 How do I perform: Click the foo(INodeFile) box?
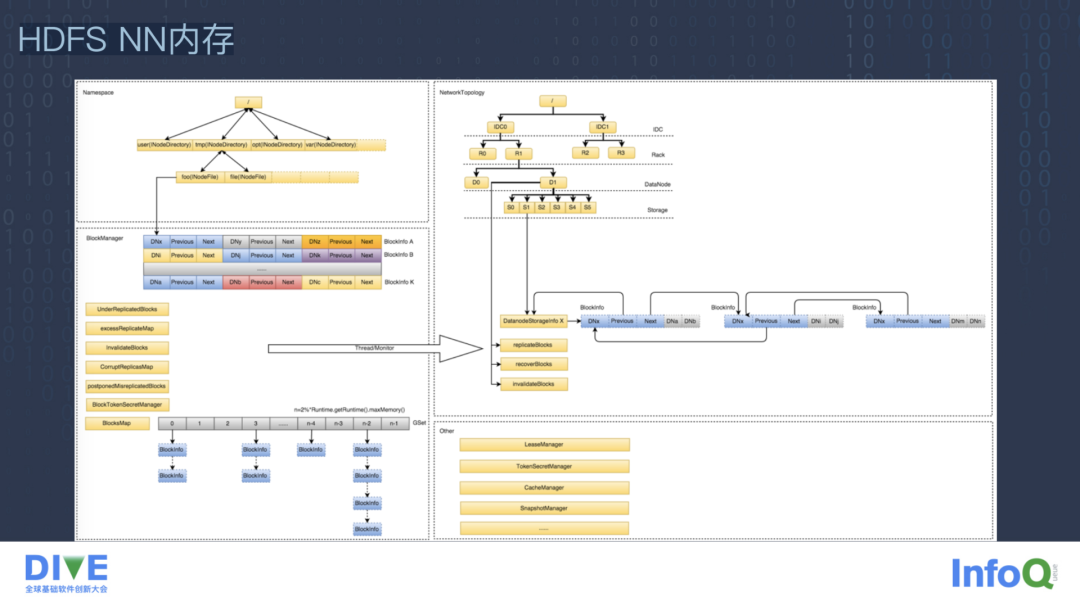[x=200, y=177]
